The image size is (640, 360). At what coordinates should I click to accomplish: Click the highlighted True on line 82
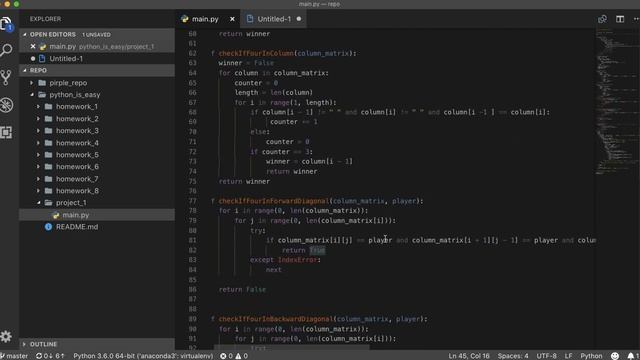tap(317, 250)
